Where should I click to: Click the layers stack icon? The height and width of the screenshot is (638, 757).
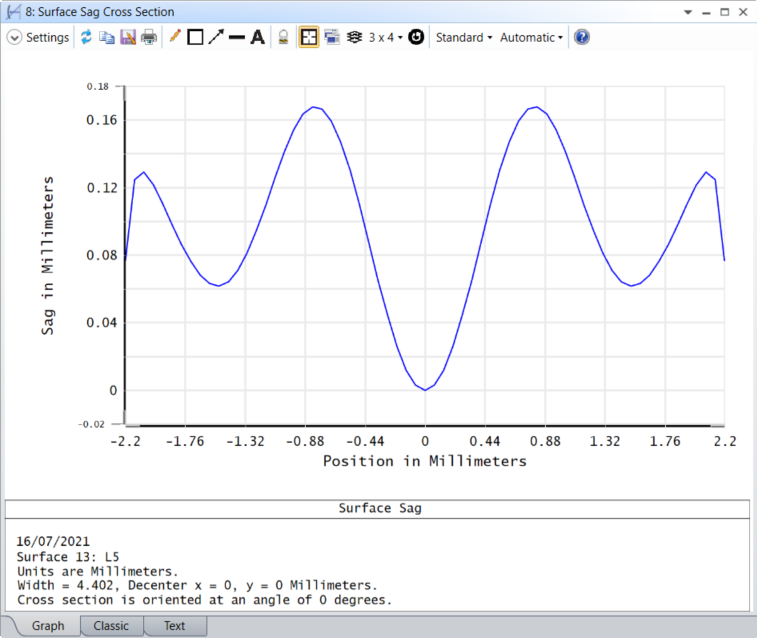(353, 37)
